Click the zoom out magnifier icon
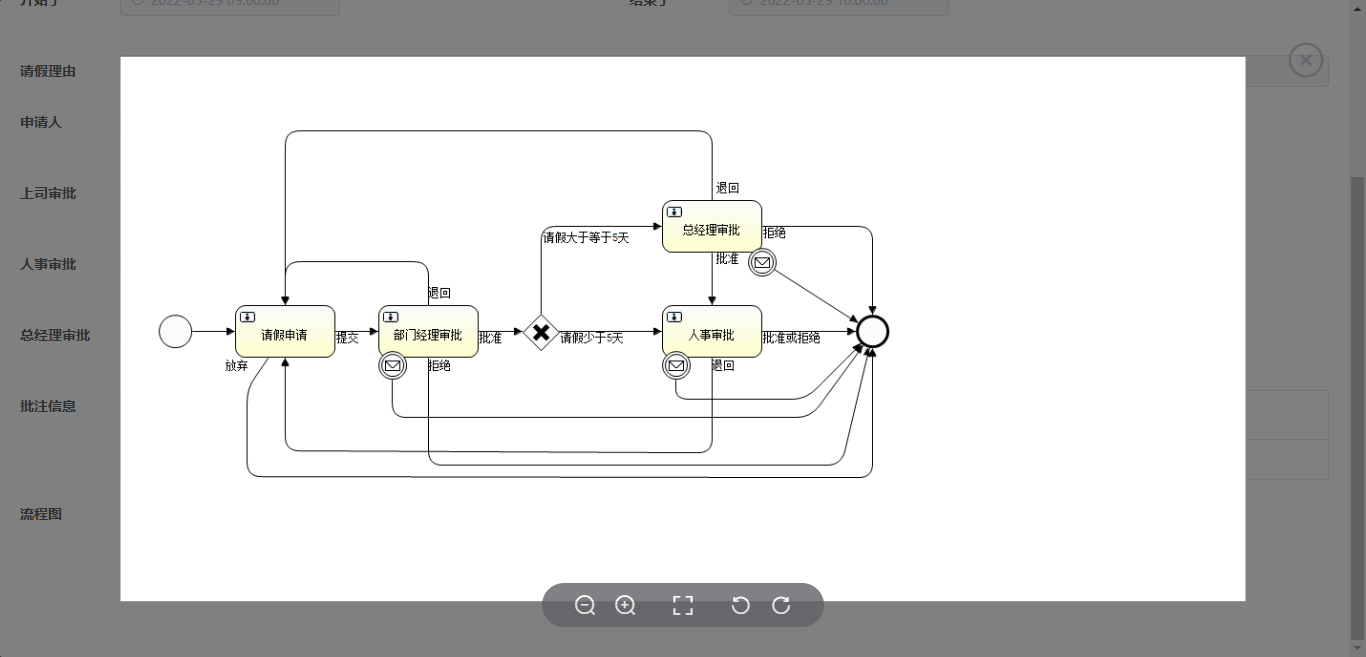 (x=585, y=605)
